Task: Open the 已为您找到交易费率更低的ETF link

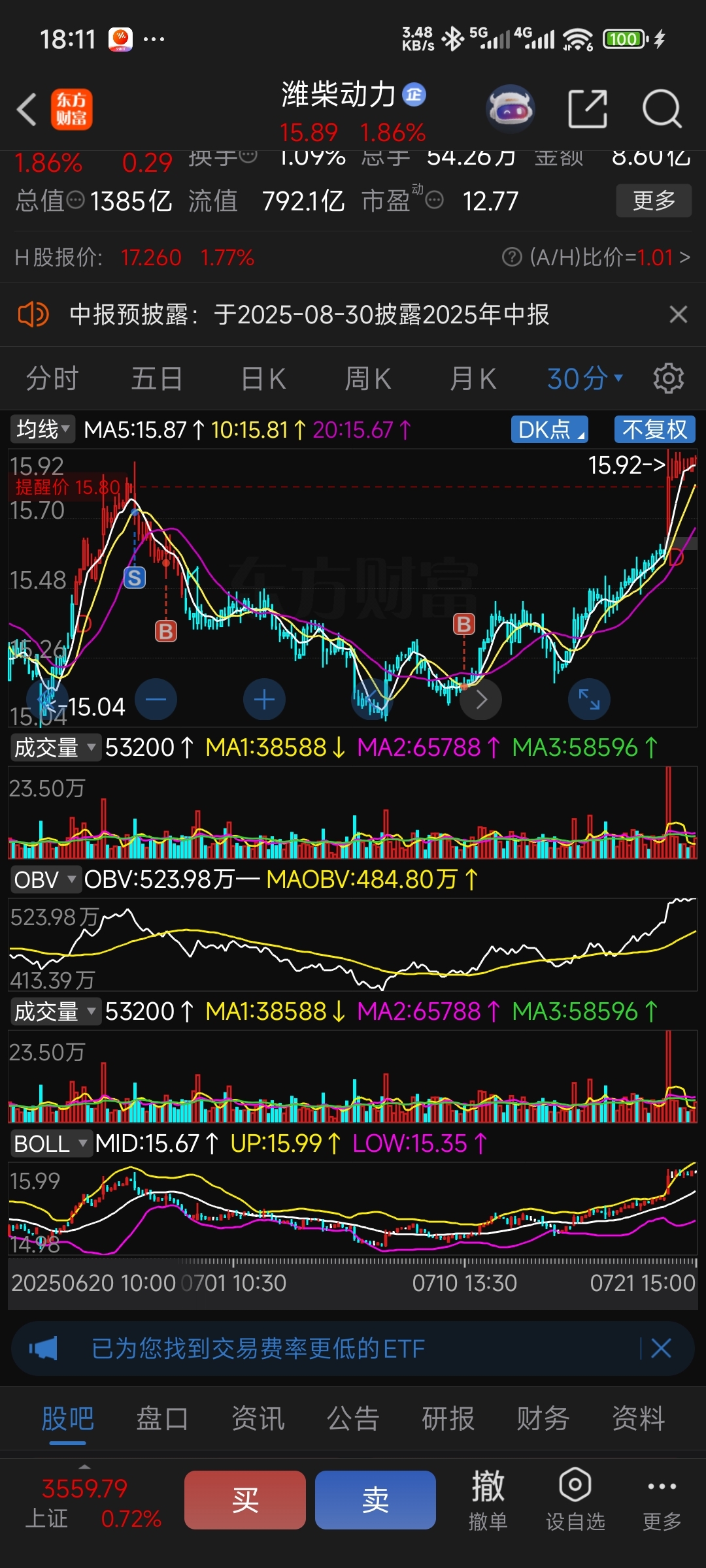Action: (259, 1348)
